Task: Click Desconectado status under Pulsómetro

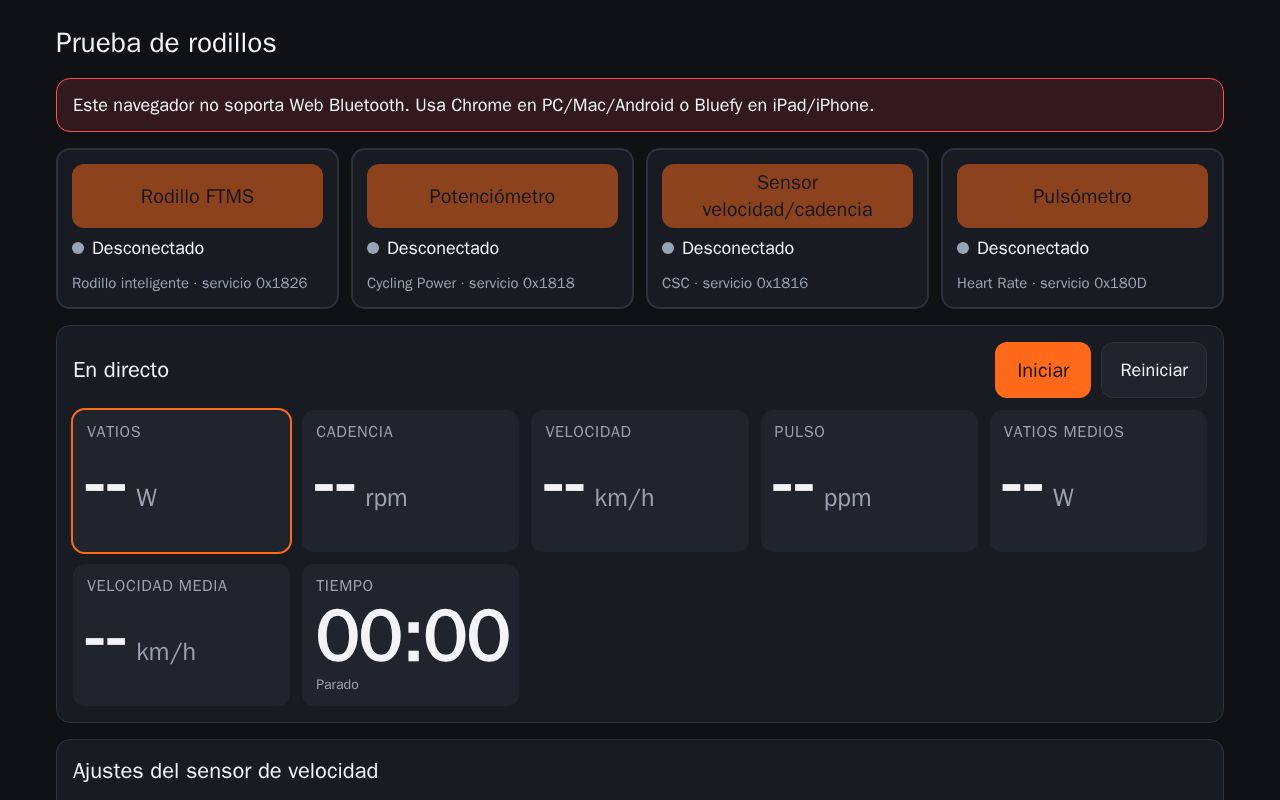Action: [1023, 248]
